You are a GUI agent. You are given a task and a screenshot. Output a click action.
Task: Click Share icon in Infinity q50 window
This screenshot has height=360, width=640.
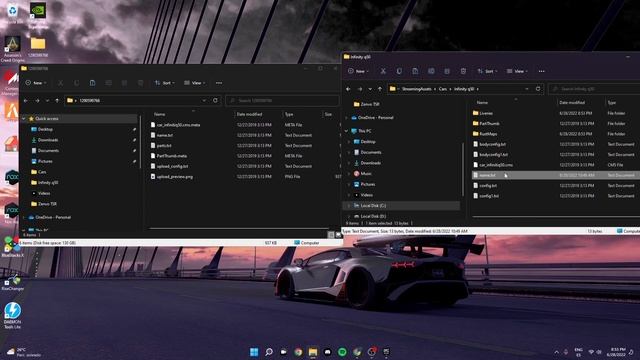tap(447, 71)
